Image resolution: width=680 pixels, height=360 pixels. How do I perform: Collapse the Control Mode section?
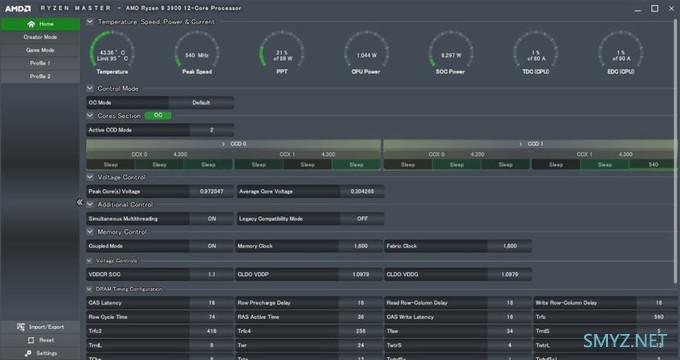point(90,88)
